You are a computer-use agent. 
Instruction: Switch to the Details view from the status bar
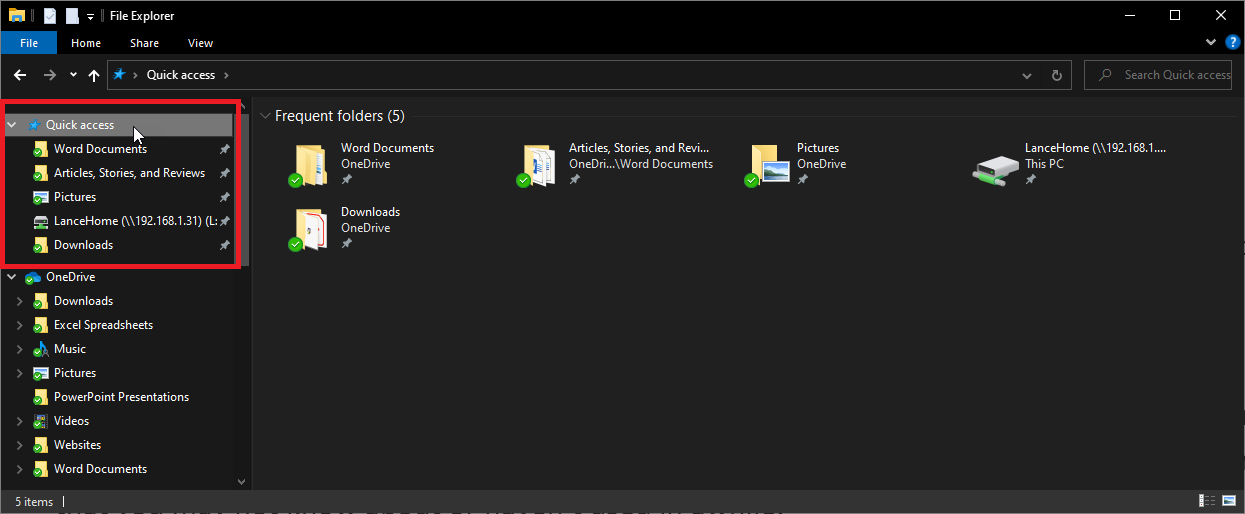[x=1206, y=501]
